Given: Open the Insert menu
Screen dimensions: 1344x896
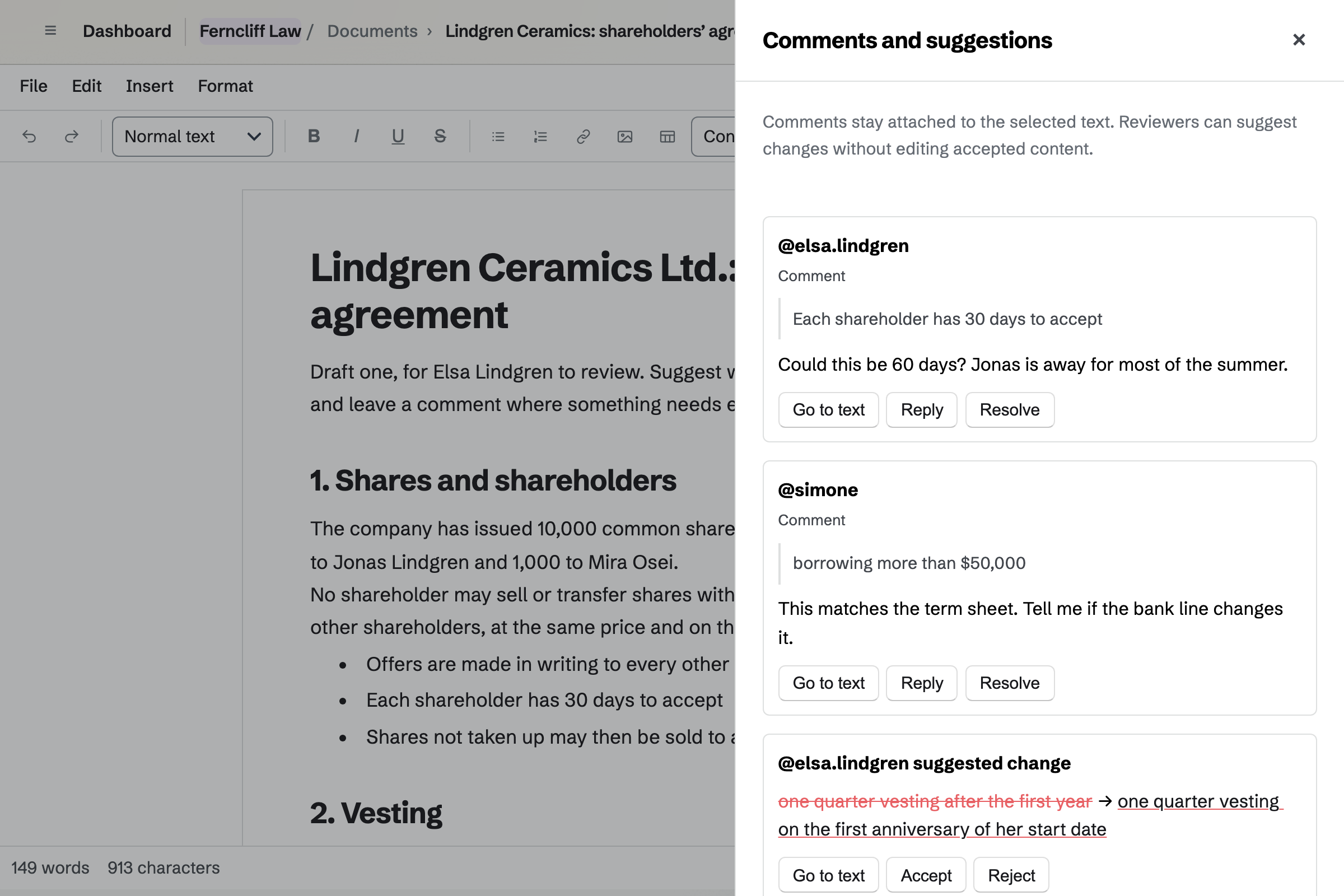Looking at the screenshot, I should [x=149, y=86].
